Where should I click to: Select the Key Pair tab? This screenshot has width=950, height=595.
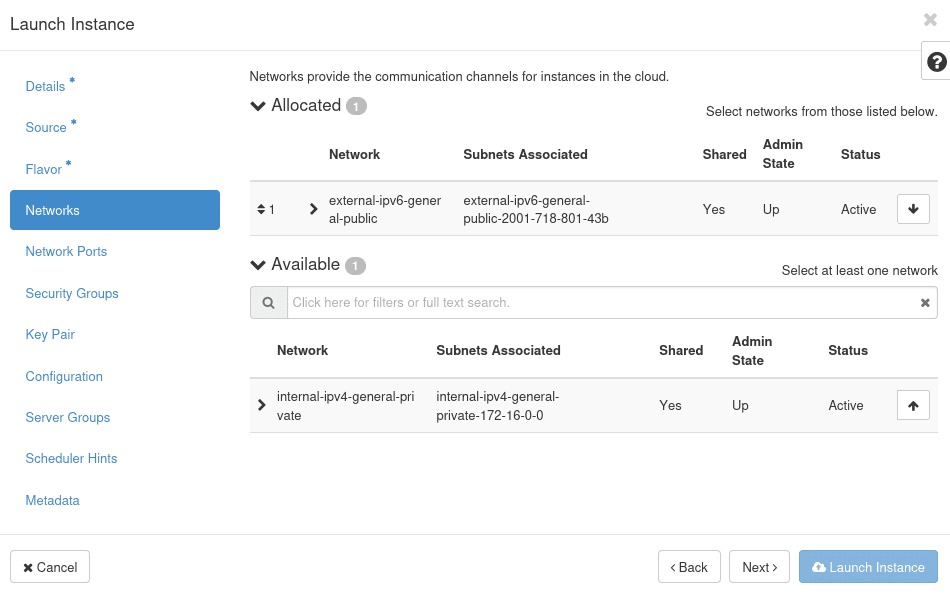(x=50, y=335)
